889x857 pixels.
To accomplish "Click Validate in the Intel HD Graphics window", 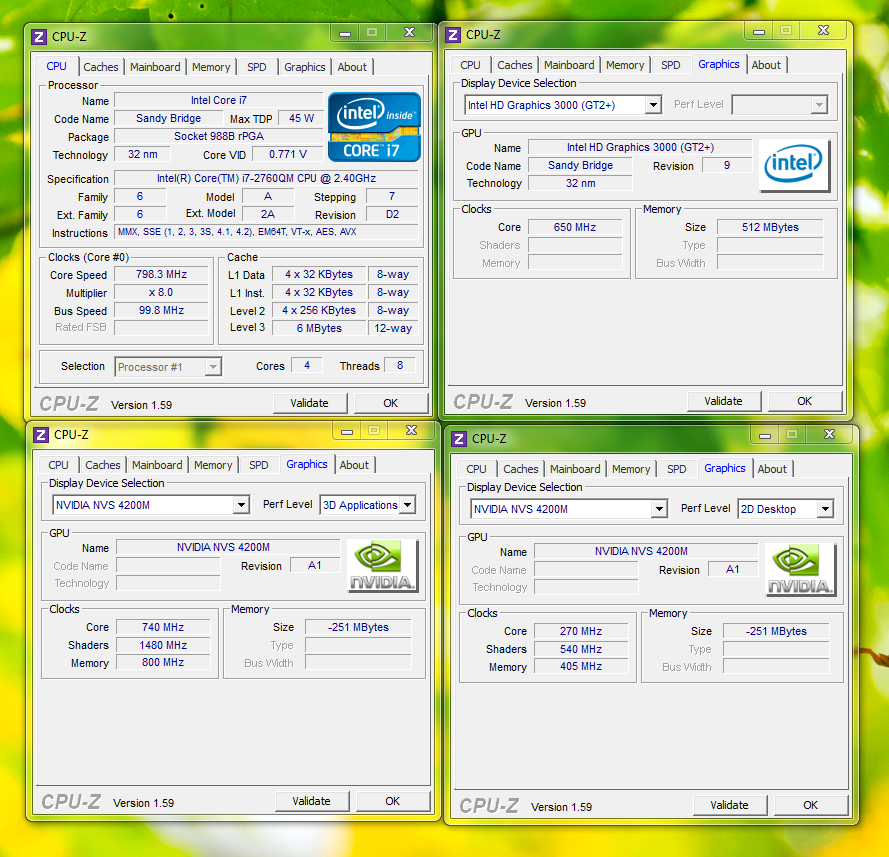I will pyautogui.click(x=723, y=401).
